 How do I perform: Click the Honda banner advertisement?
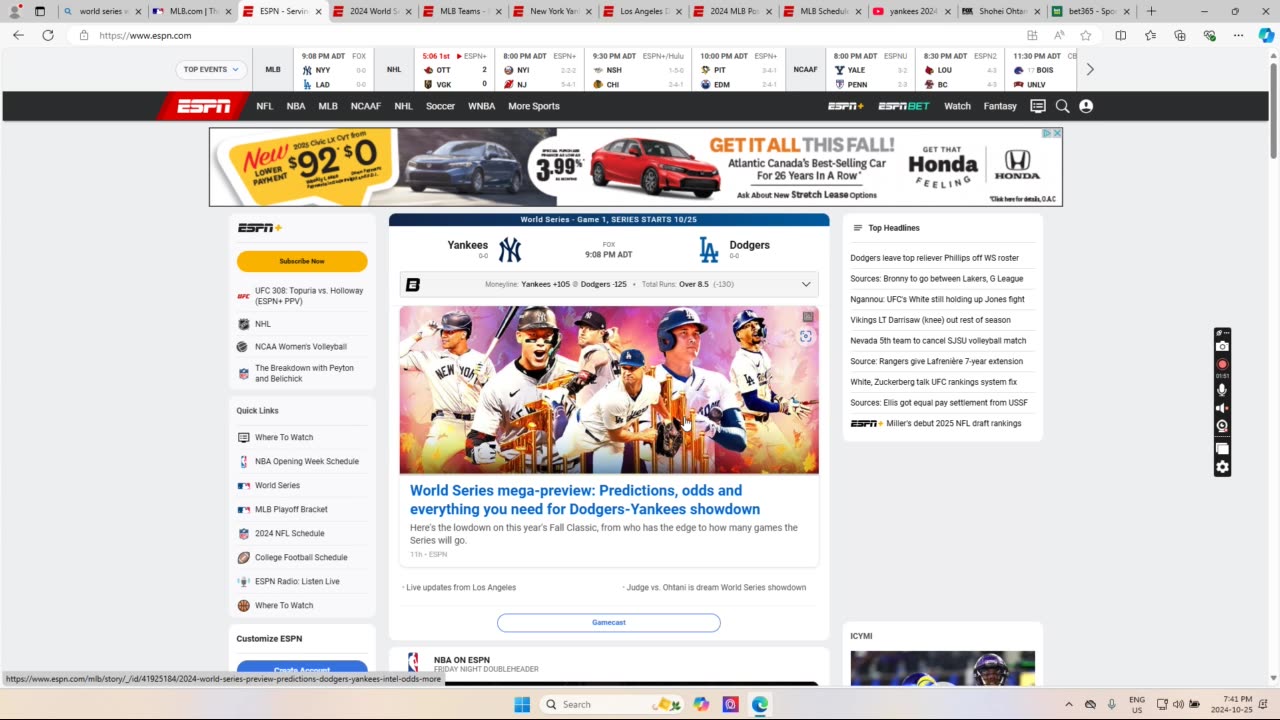[x=635, y=167]
